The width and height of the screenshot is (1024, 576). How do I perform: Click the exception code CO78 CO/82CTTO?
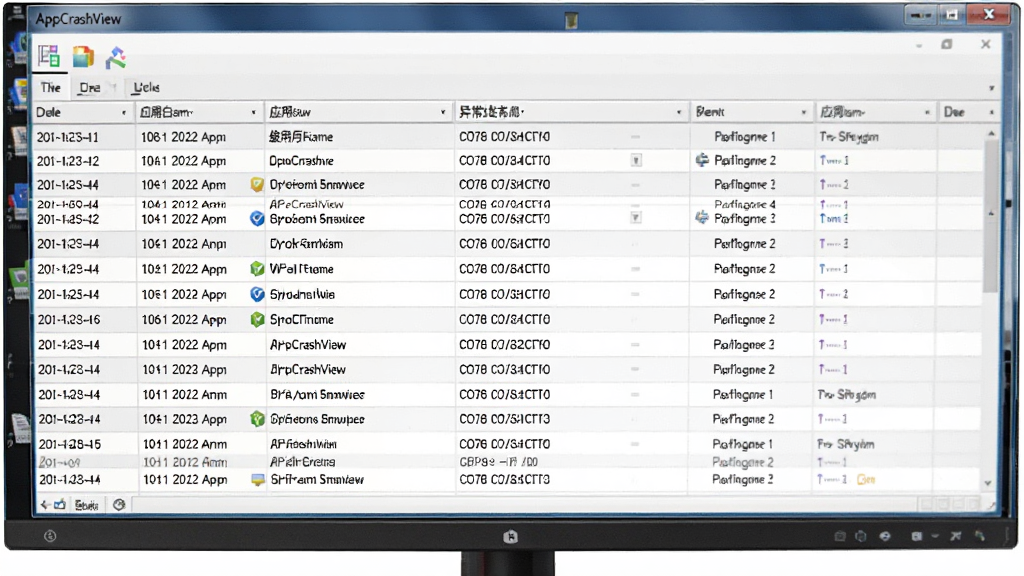pos(504,345)
